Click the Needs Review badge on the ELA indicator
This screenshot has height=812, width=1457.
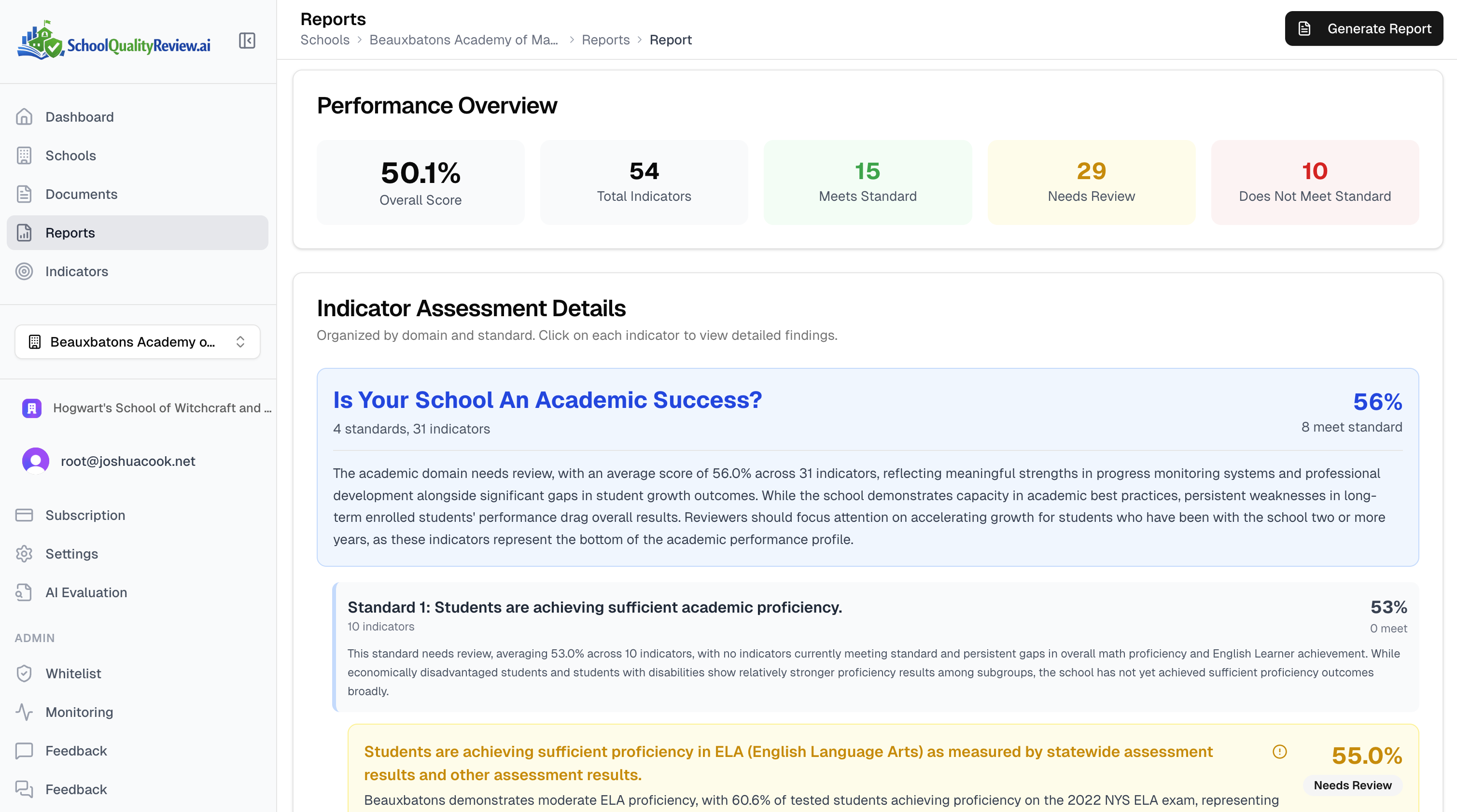coord(1352,785)
